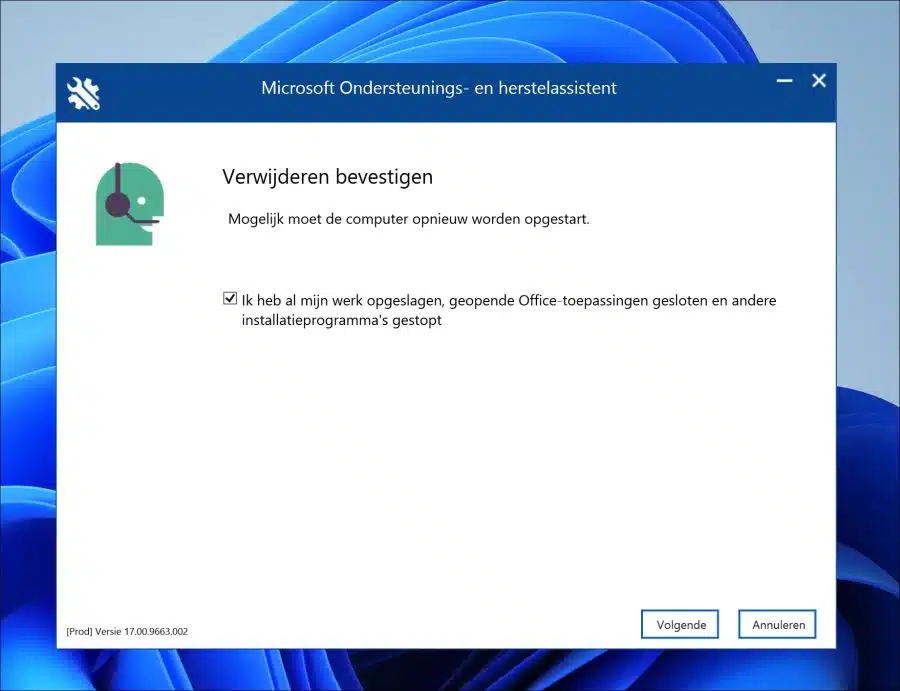Click the Annuleren button
The image size is (900, 691).
click(778, 624)
